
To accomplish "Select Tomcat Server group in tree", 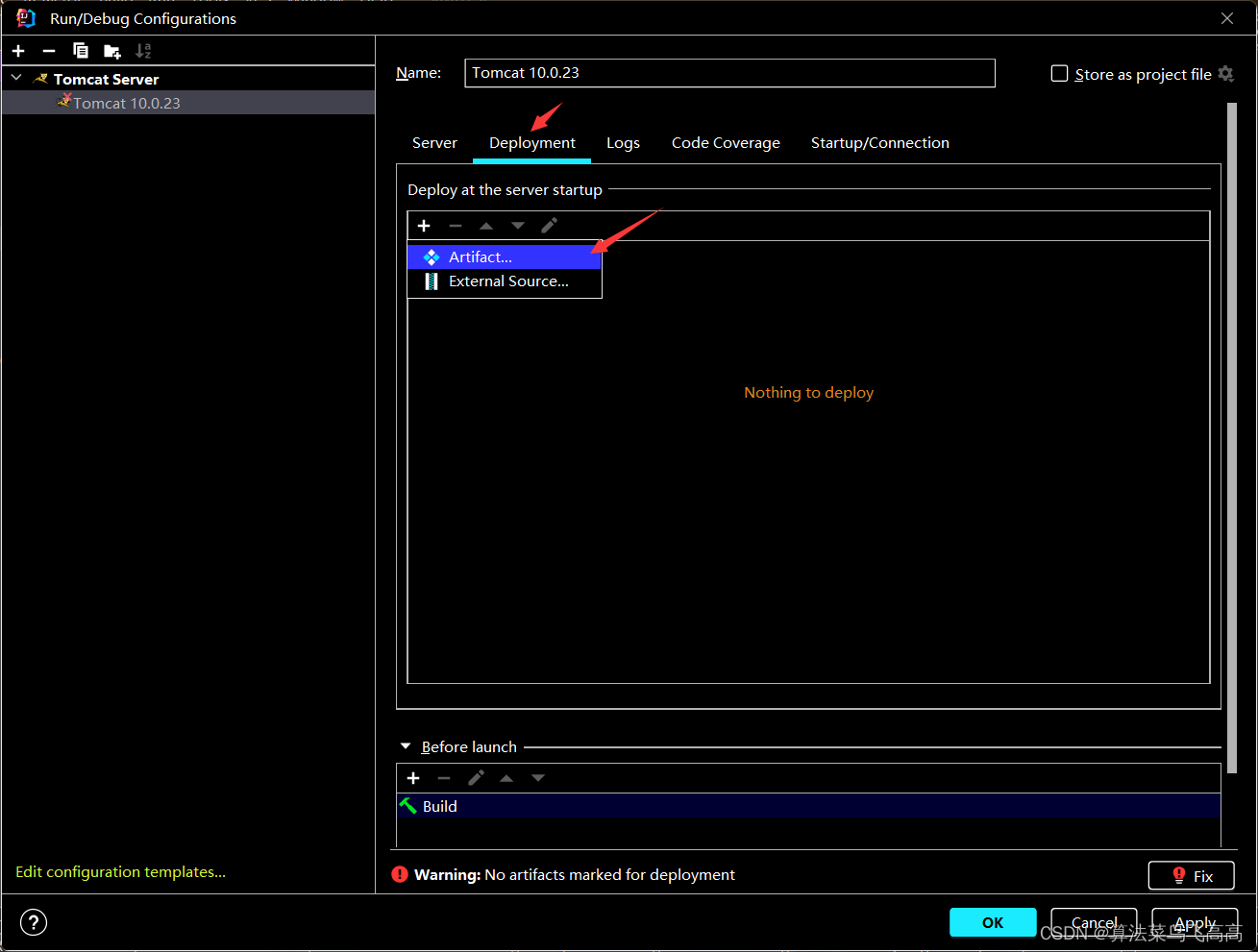I will tap(106, 79).
